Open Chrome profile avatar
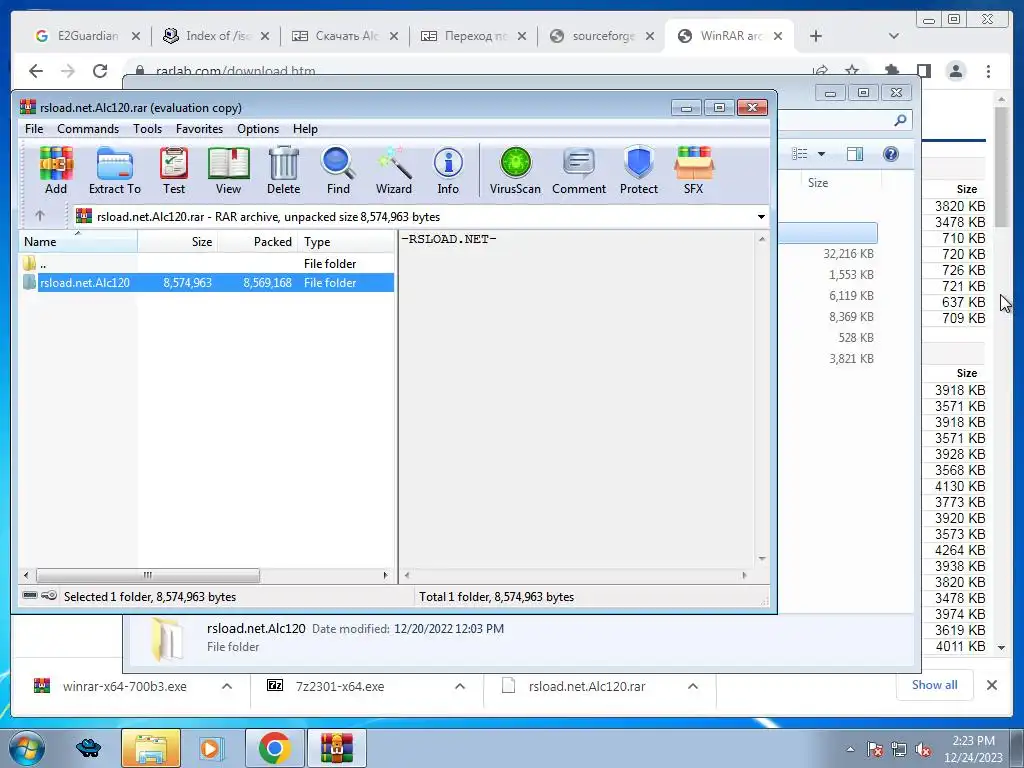This screenshot has height=768, width=1024. coord(956,71)
